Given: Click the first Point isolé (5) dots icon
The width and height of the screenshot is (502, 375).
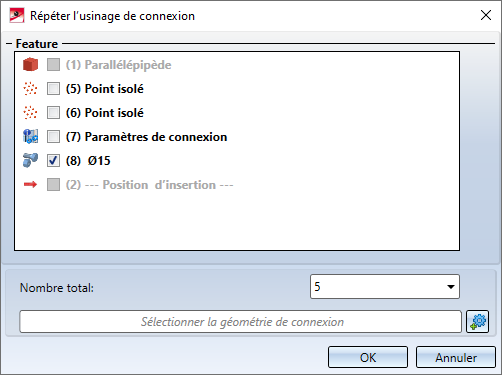Looking at the screenshot, I should (30, 89).
